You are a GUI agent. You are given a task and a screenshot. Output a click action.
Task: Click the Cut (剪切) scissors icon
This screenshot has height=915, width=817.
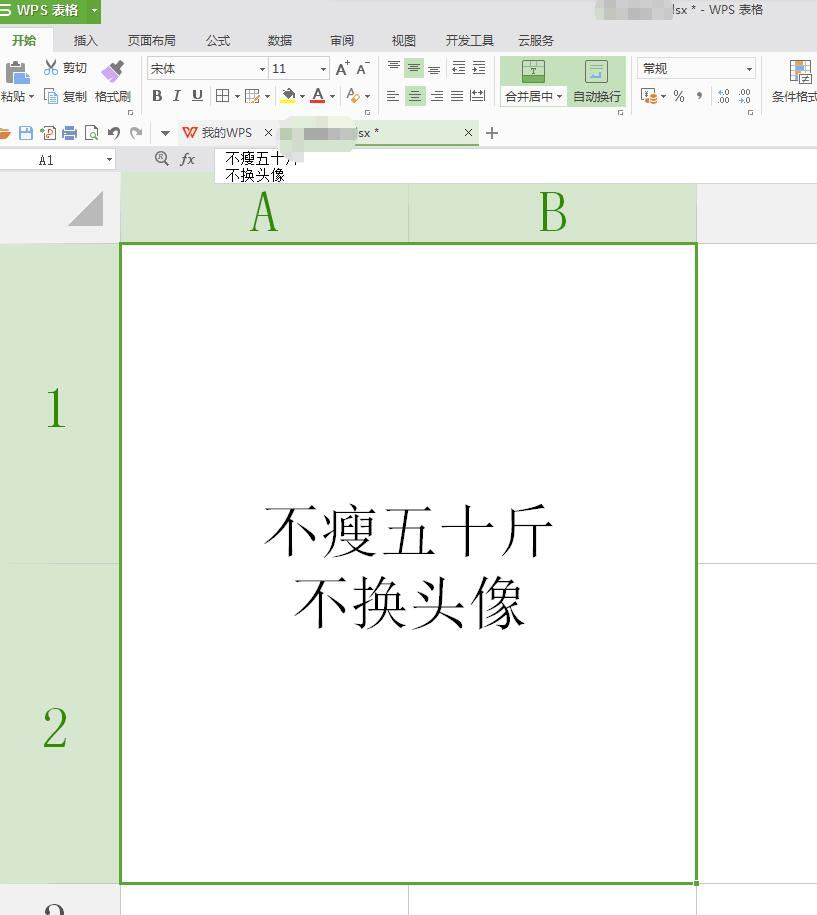coord(51,68)
